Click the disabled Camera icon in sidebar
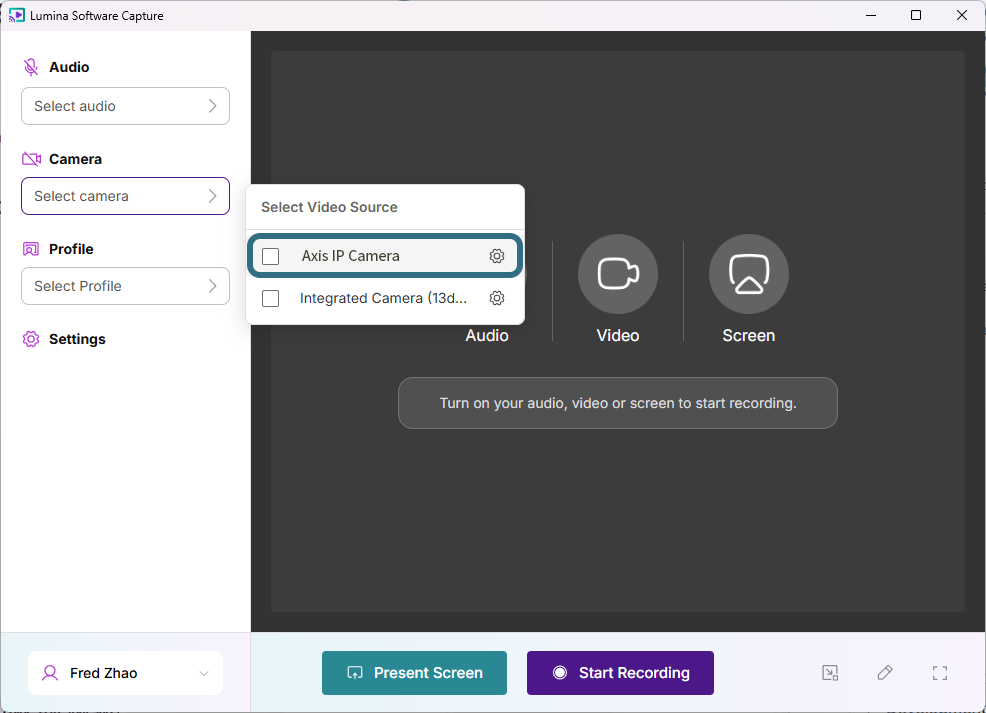986x713 pixels. click(x=31, y=159)
